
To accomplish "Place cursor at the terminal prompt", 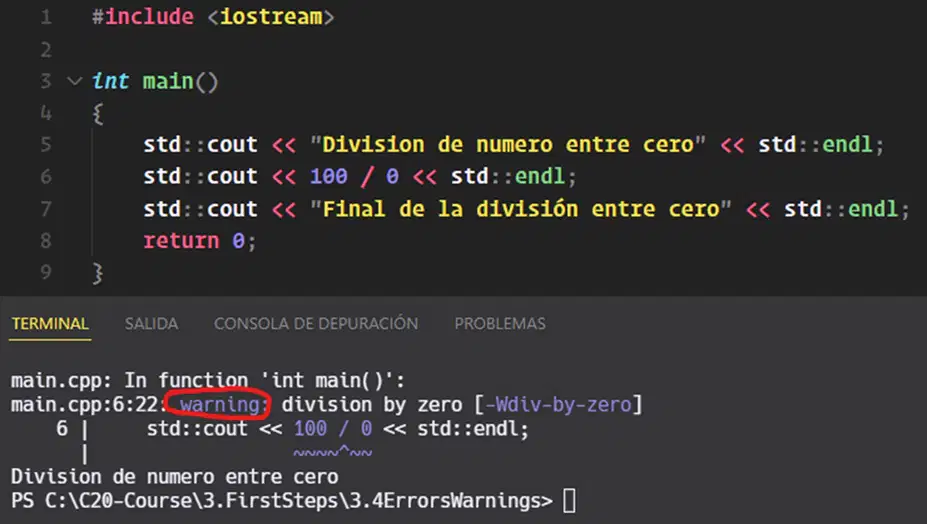I will click(569, 501).
